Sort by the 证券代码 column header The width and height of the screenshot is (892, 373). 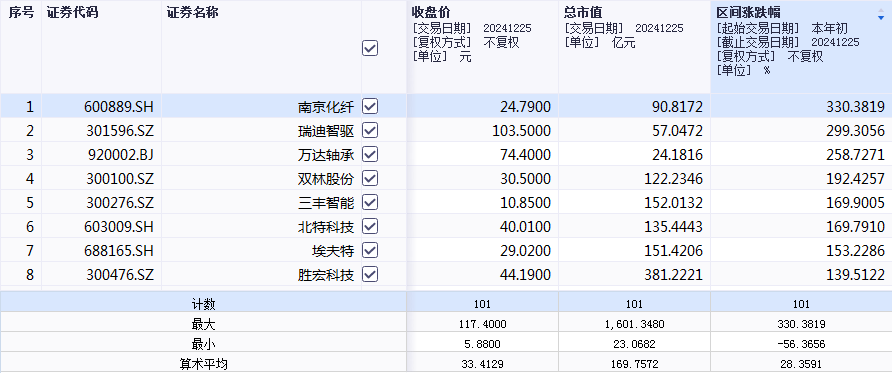click(72, 13)
